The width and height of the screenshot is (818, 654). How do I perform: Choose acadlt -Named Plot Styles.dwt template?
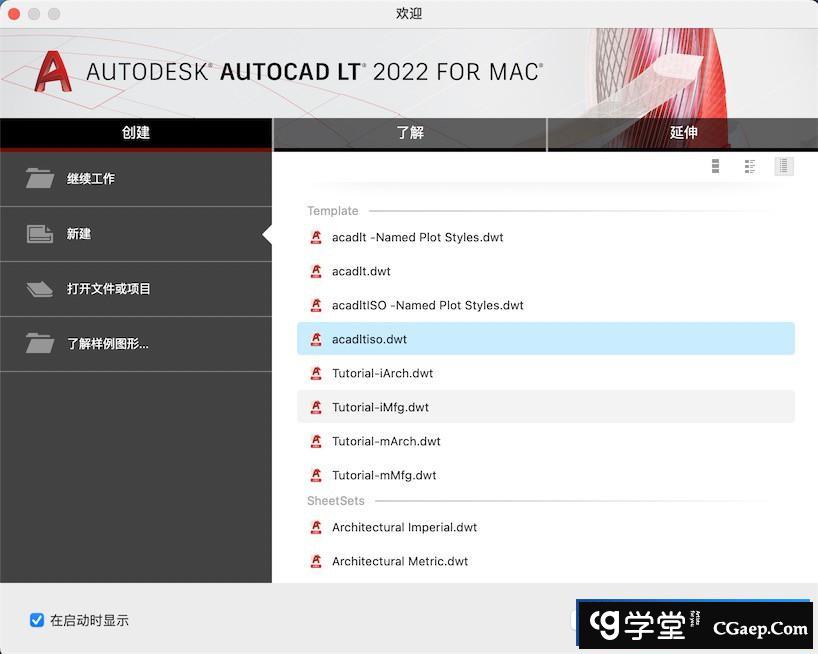click(x=418, y=238)
